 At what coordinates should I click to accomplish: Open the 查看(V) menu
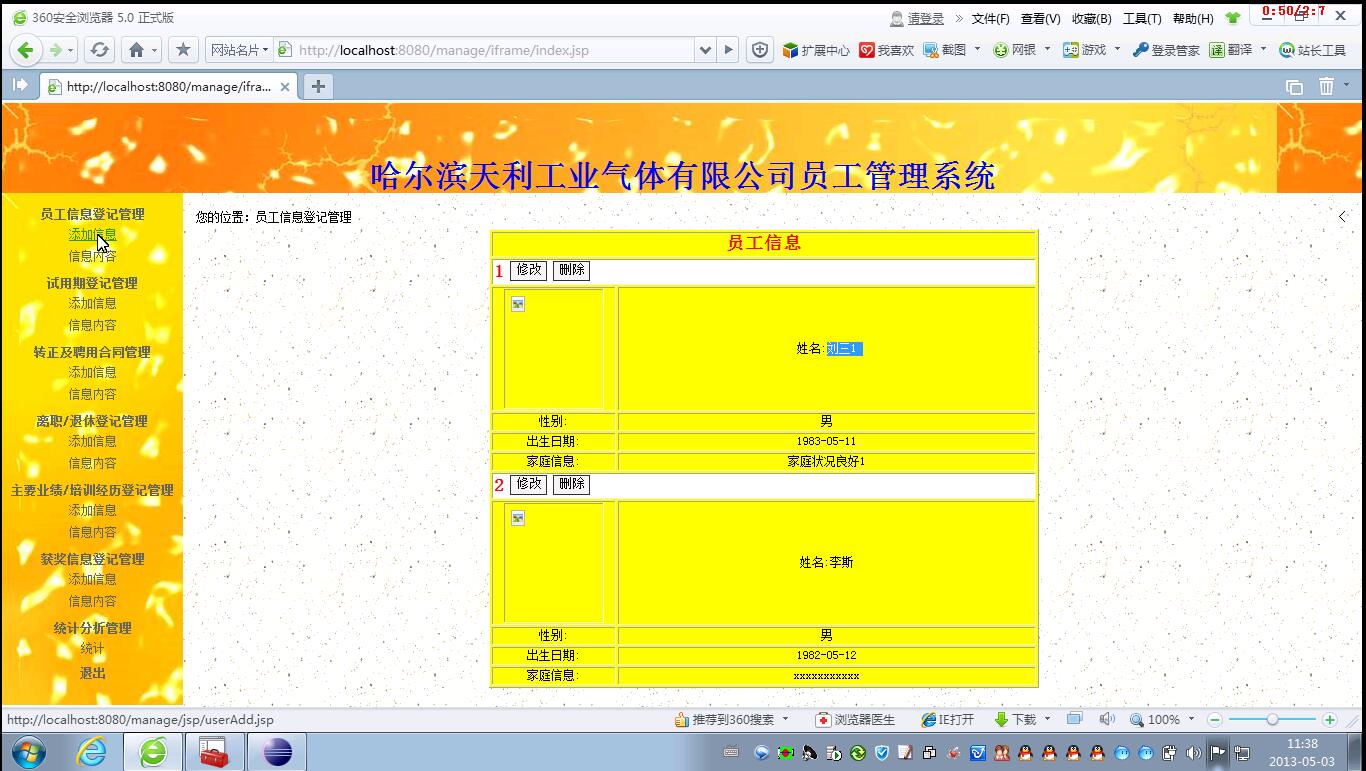click(x=1040, y=19)
